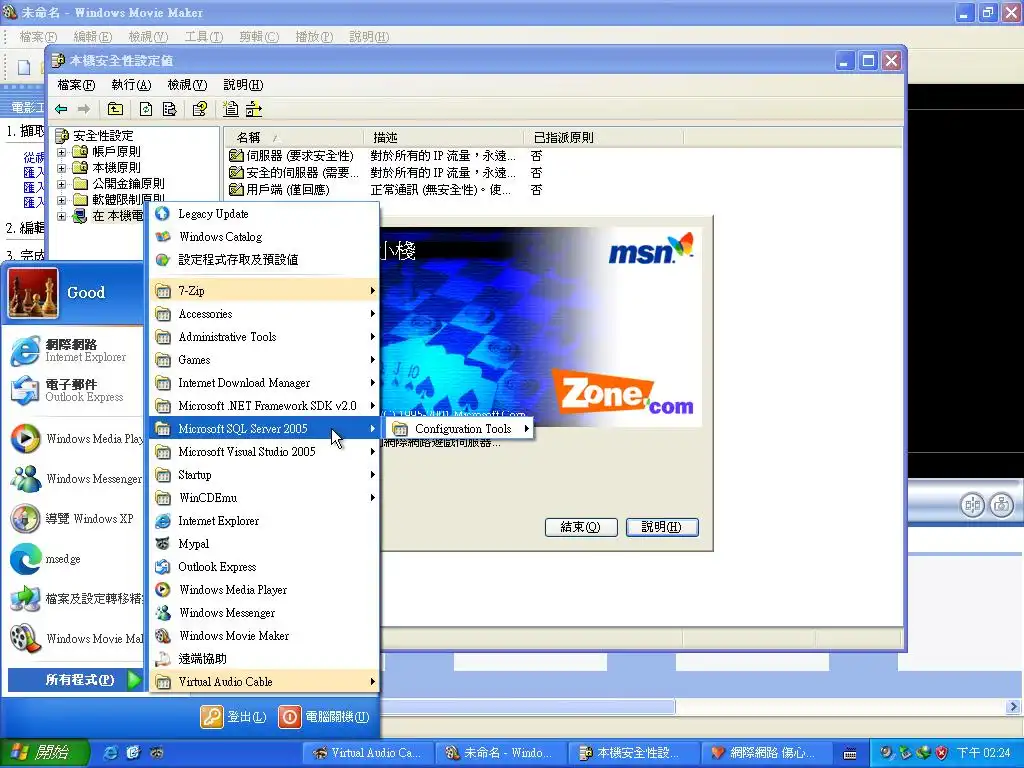Expand Microsoft Visual Studio 2005 arrow
1024x768 pixels.
[x=372, y=451]
